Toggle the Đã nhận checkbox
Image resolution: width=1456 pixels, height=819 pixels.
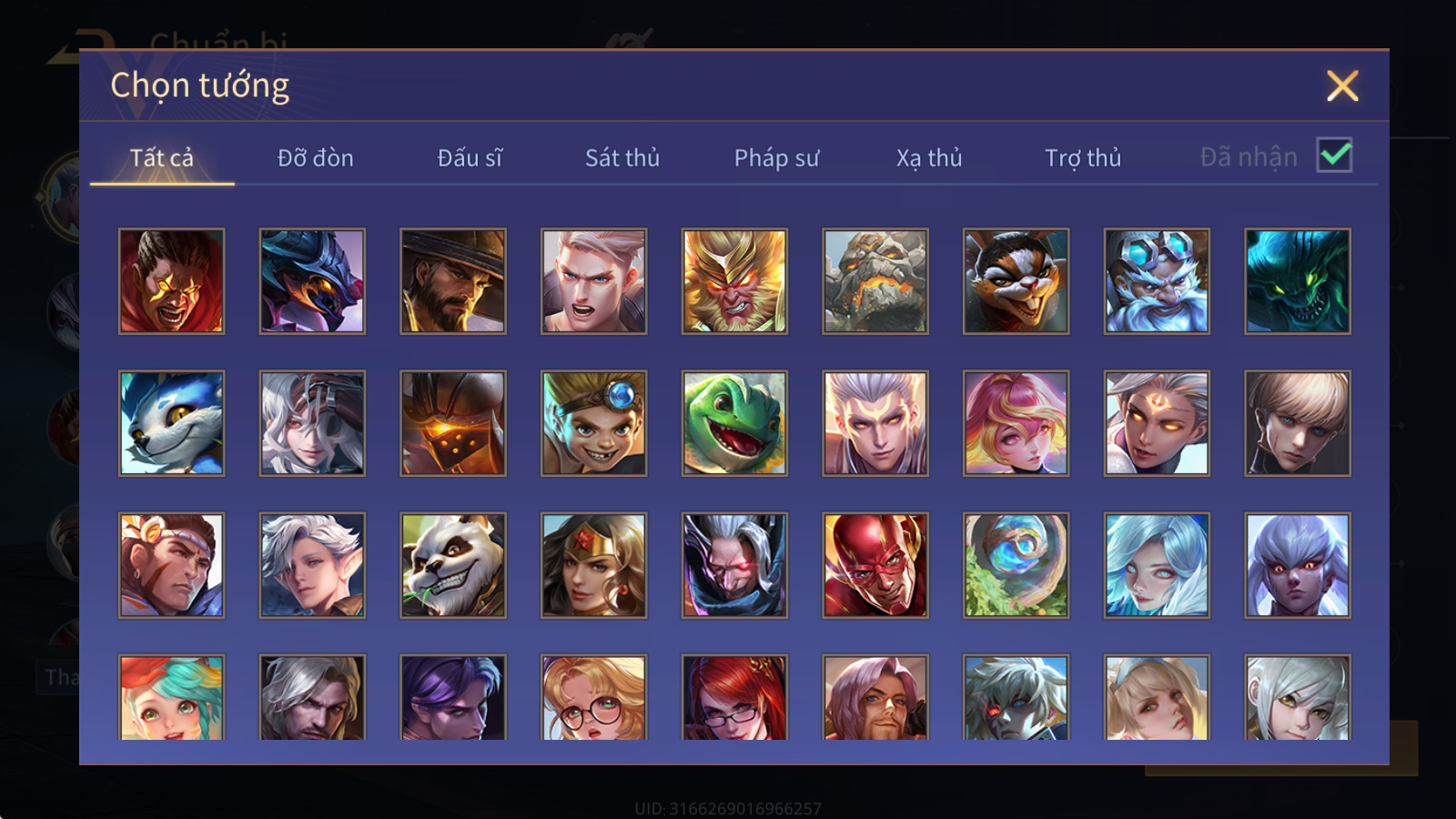[1334, 156]
